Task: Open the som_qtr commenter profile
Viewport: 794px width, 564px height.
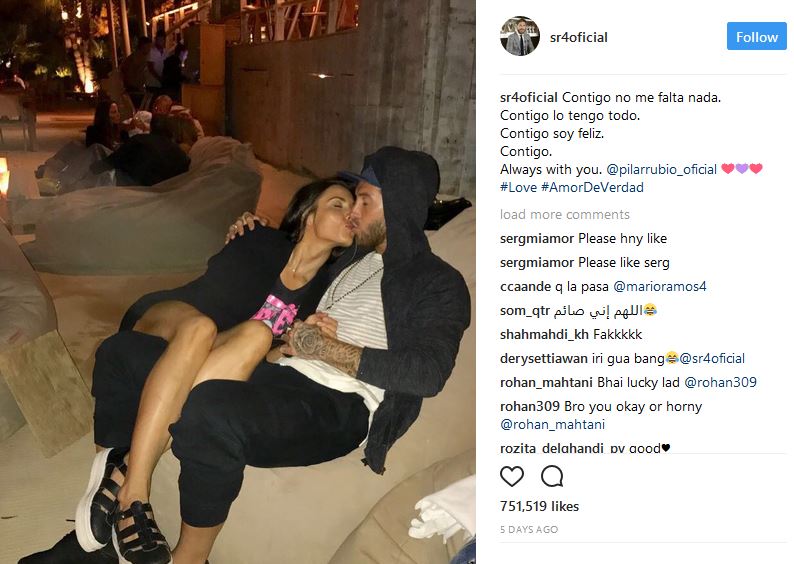Action: click(525, 311)
